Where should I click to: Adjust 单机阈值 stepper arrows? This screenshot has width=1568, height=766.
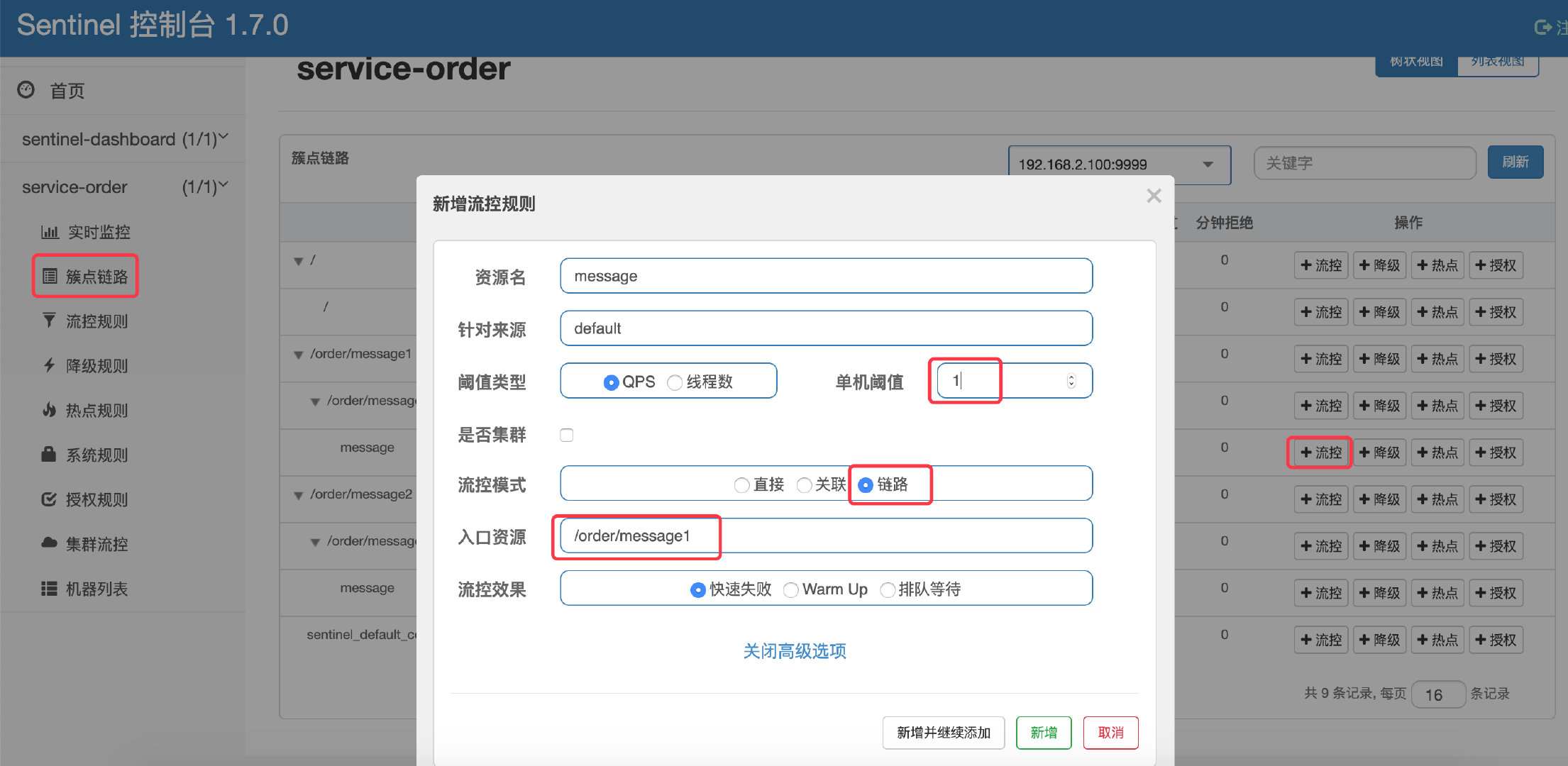(1071, 381)
